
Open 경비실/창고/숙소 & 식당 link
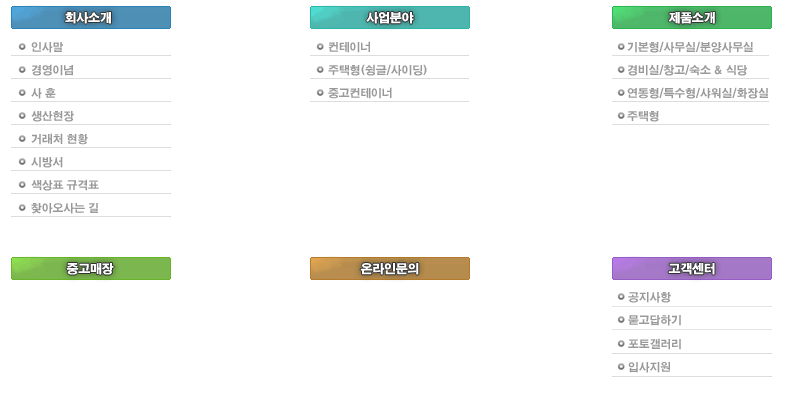pyautogui.click(x=687, y=70)
